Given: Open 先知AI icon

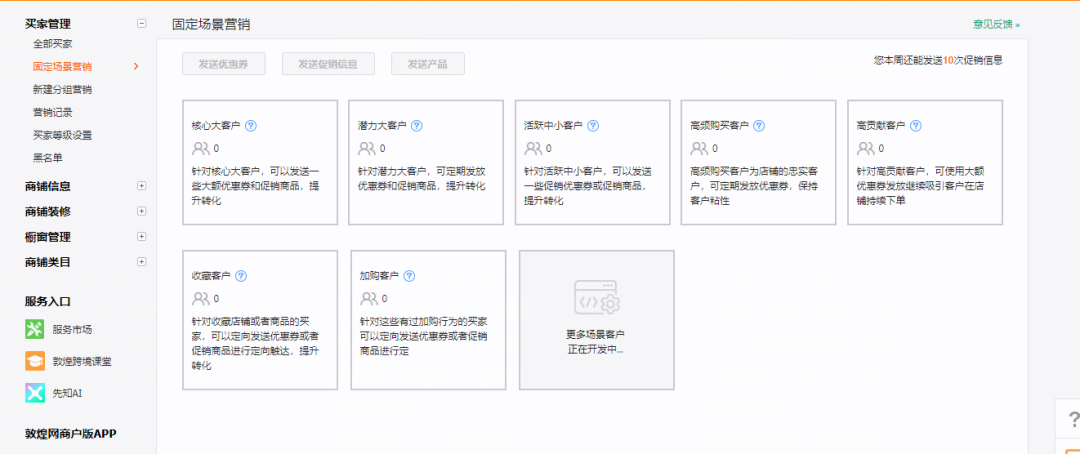Looking at the screenshot, I should point(35,393).
